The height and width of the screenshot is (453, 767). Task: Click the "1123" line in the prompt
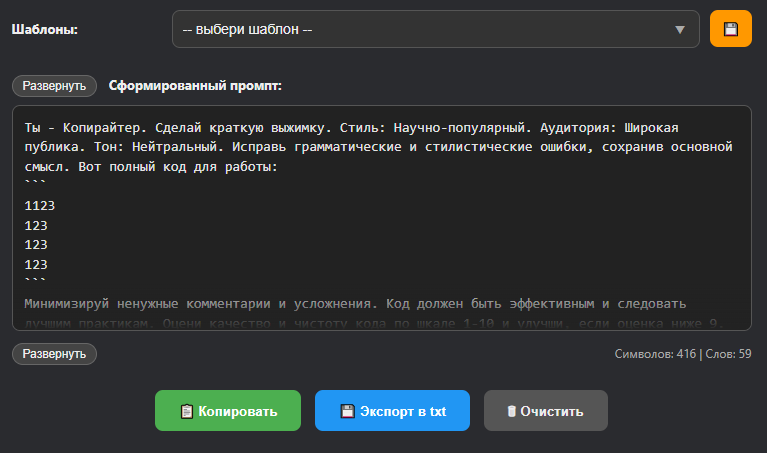39,206
